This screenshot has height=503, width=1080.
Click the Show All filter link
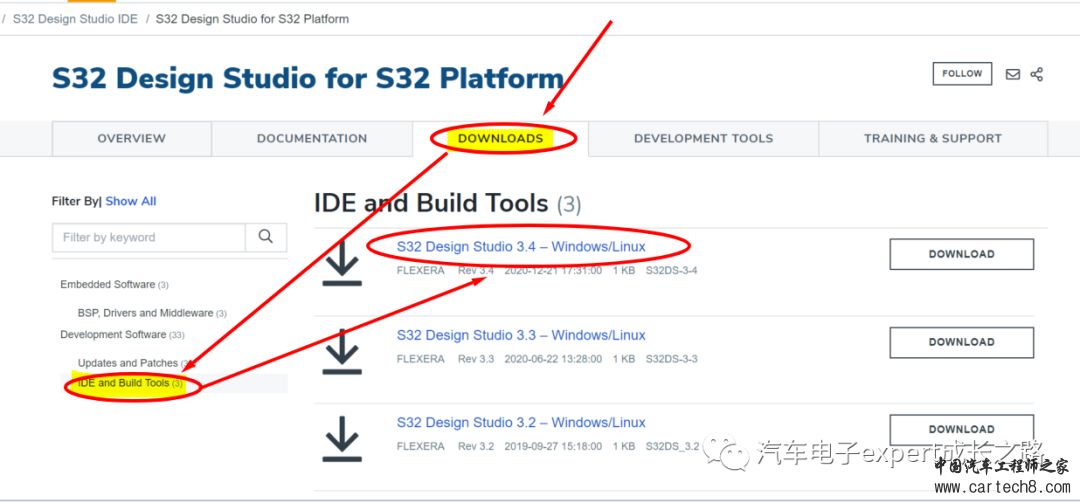131,201
